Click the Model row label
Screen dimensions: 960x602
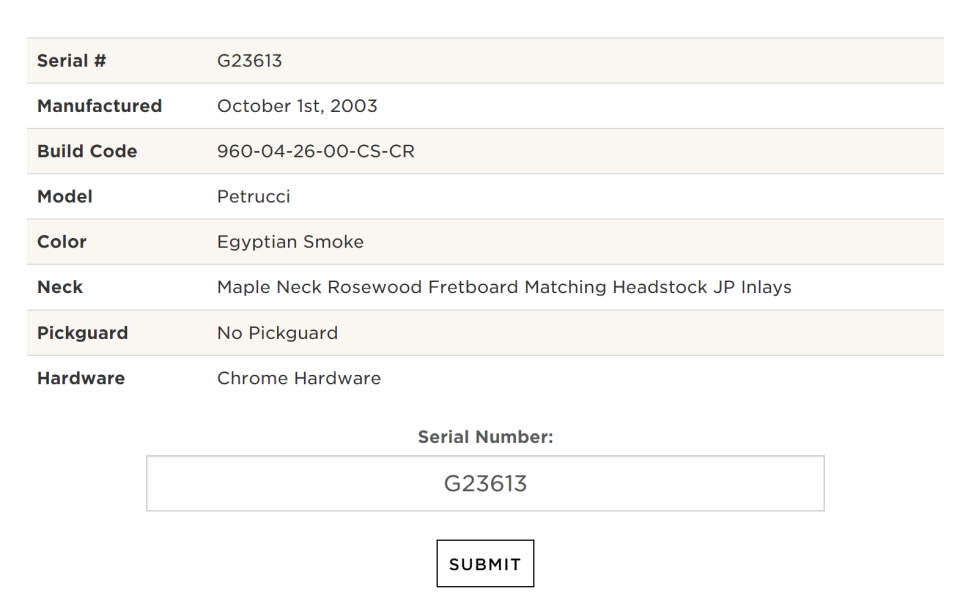65,197
